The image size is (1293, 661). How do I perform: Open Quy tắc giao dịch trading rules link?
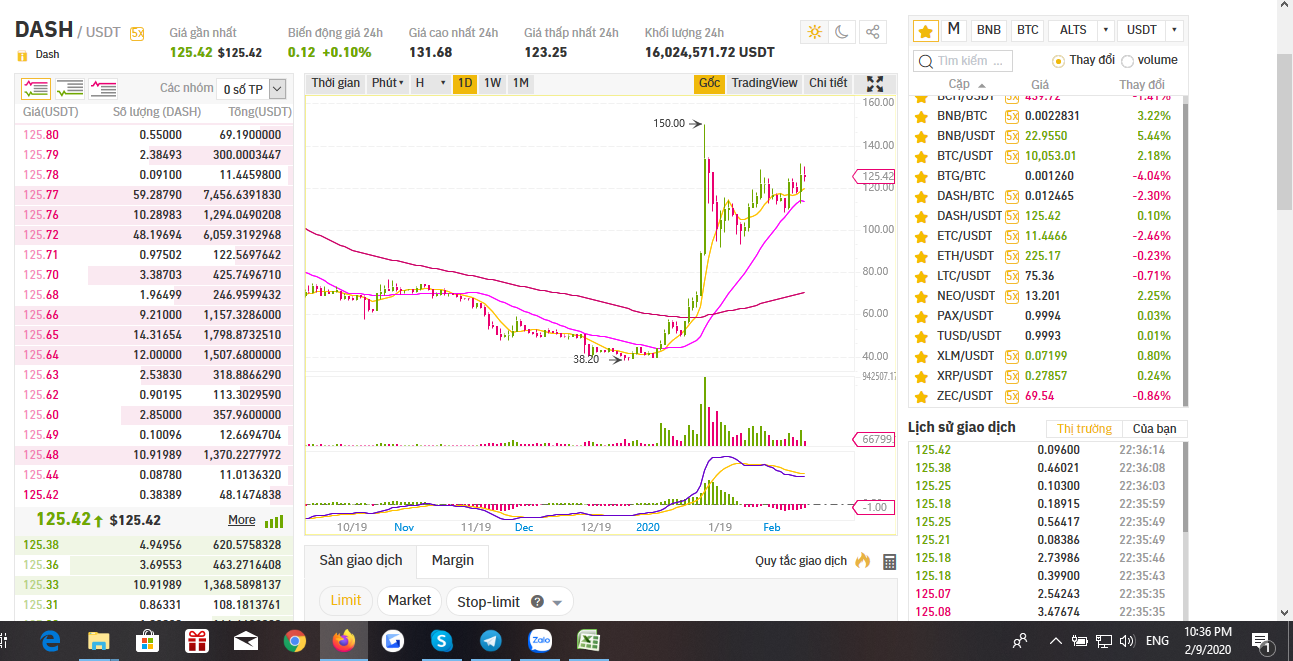[x=801, y=561]
